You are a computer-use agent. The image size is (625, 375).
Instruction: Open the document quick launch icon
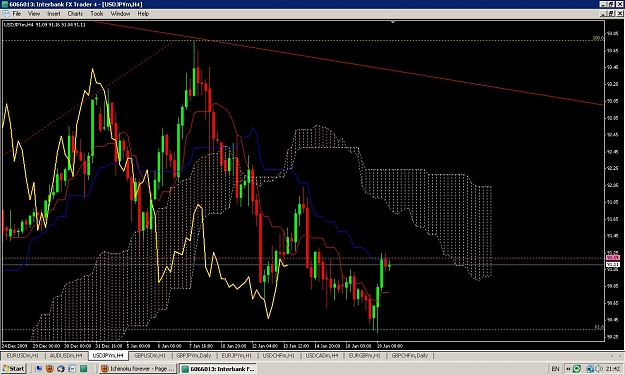click(x=72, y=369)
